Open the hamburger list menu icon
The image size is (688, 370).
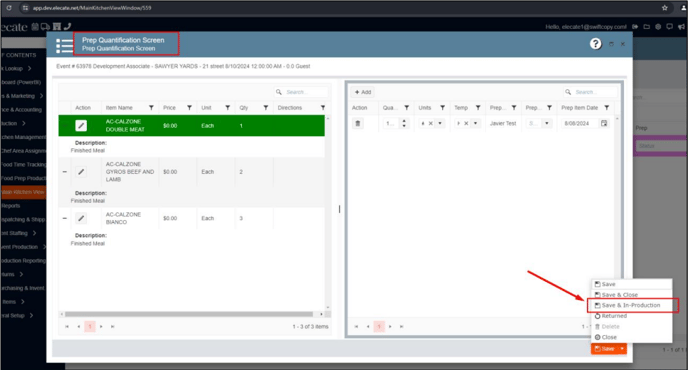click(x=64, y=46)
